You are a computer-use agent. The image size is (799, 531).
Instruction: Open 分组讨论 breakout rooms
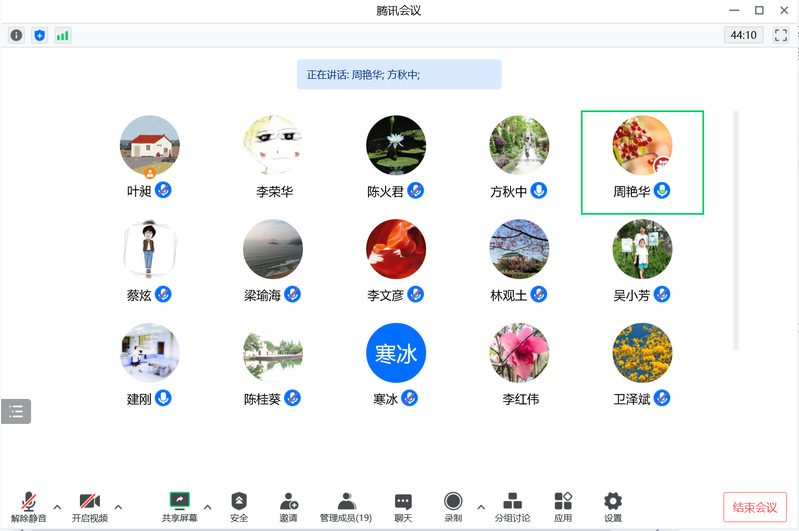(x=512, y=507)
